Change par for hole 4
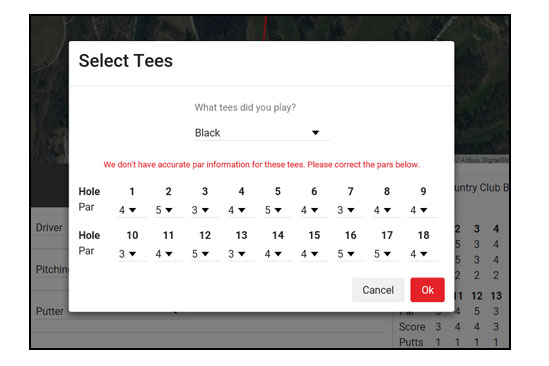Screen dimensions: 549x366 point(241,210)
